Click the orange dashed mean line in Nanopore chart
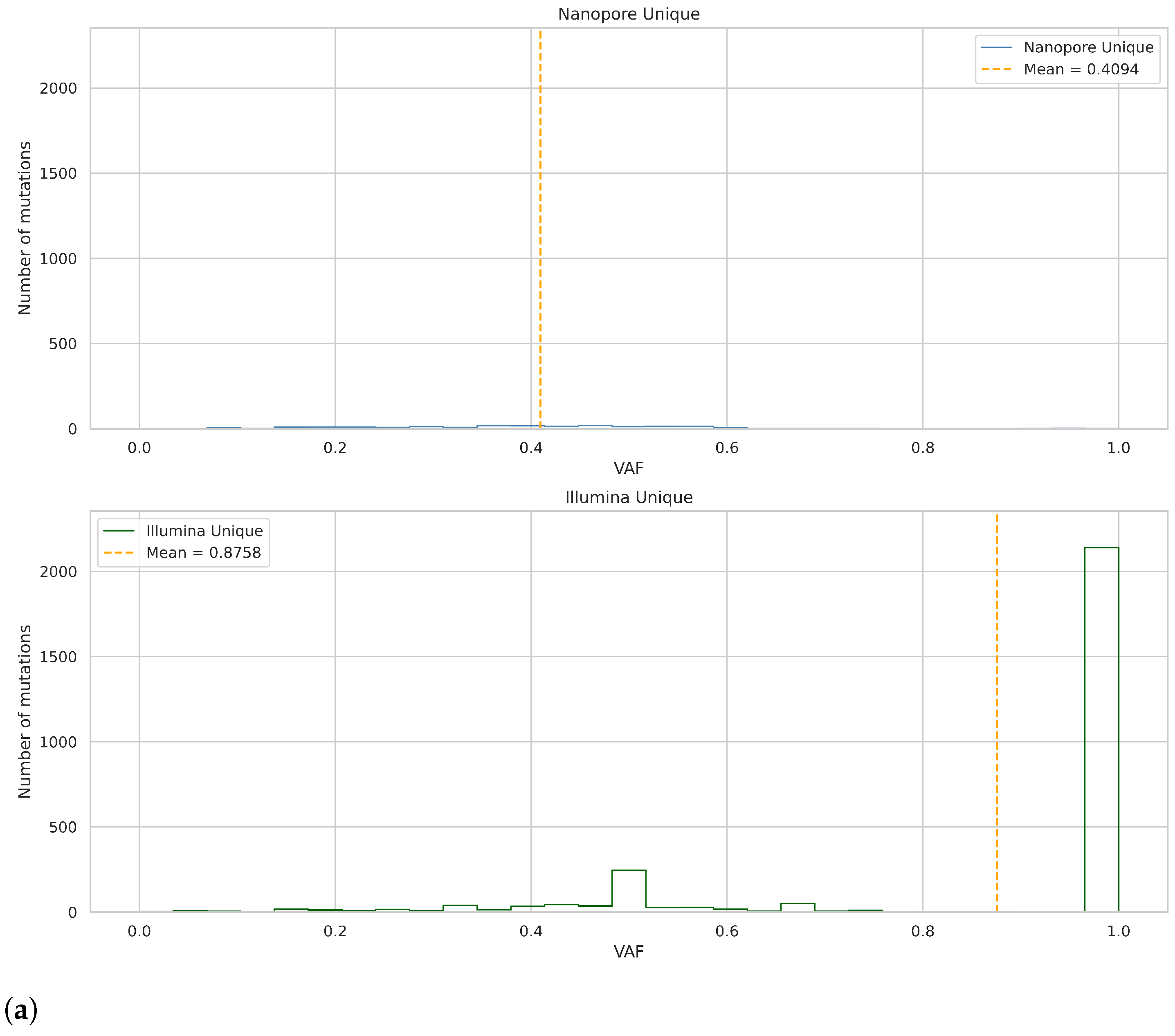This screenshot has height=1036, width=1175. pyautogui.click(x=540, y=230)
